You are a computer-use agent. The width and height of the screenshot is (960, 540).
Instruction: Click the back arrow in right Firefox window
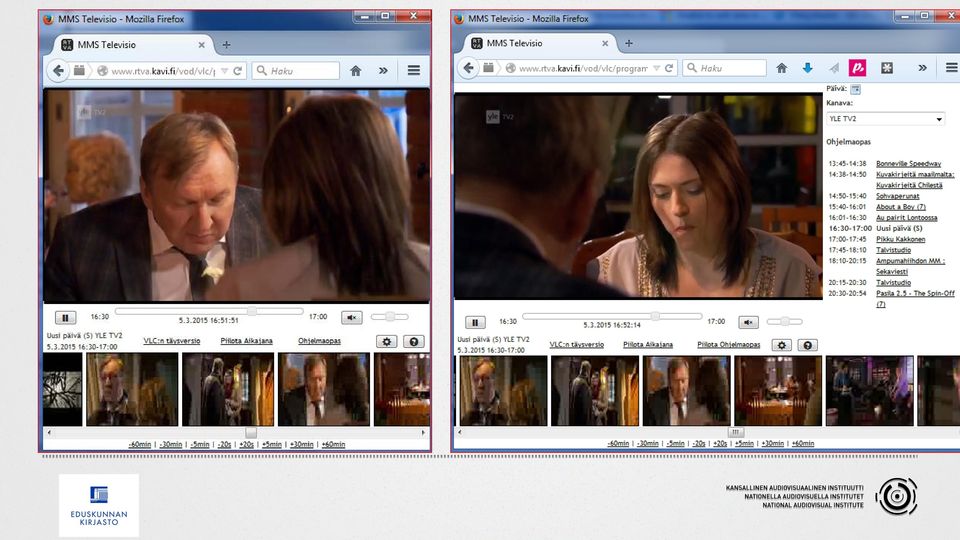click(x=468, y=68)
